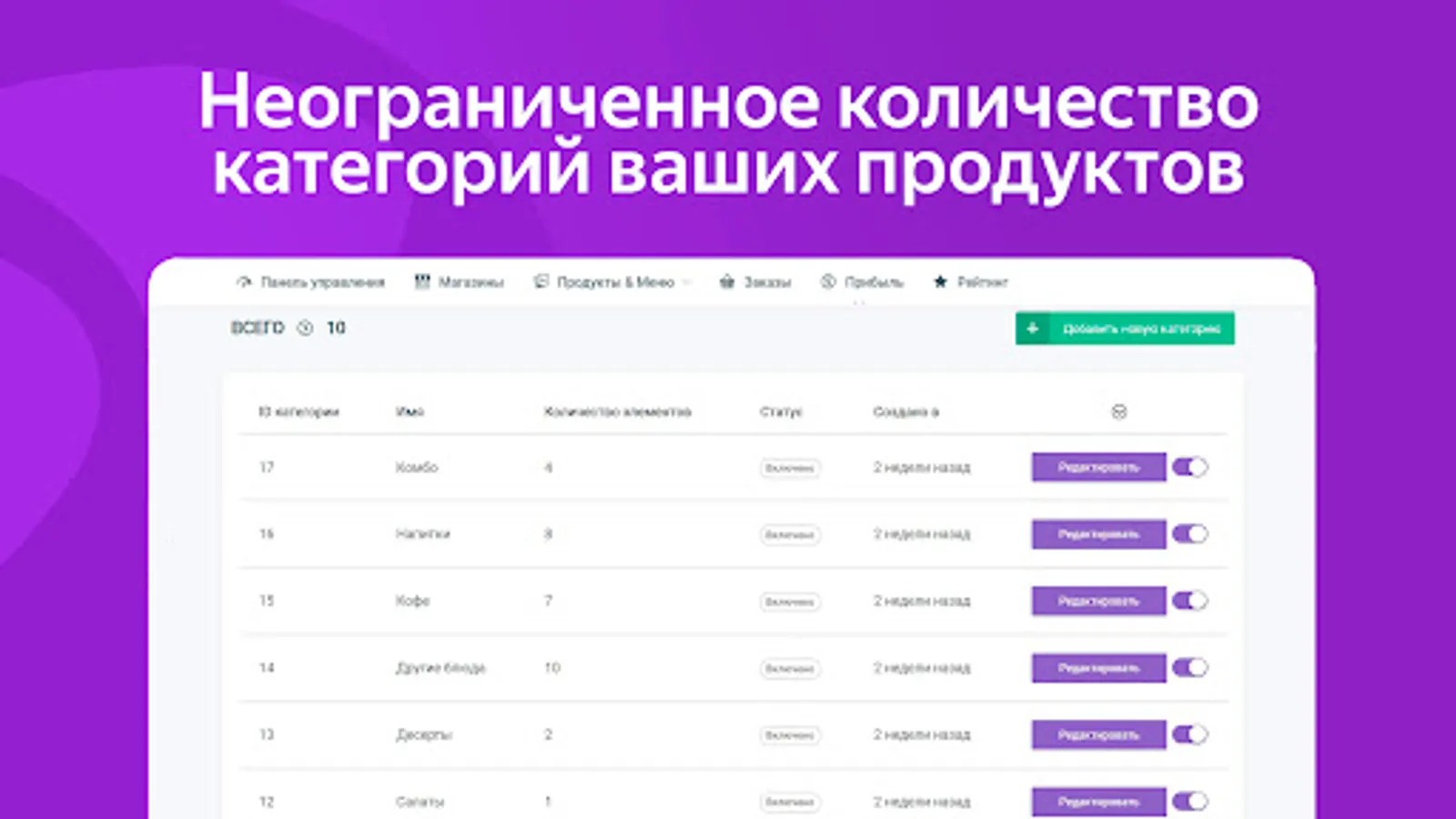Click the ID категории column header
The image size is (1456, 819).
298,411
